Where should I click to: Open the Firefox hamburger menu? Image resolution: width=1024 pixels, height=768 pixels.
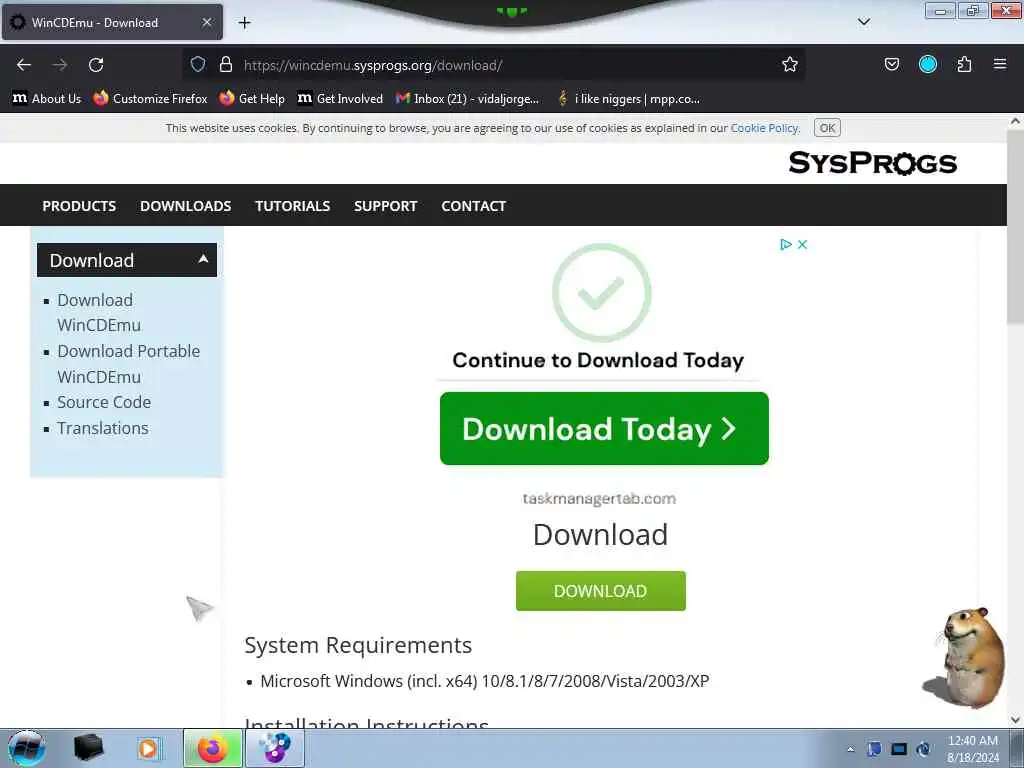pos(999,64)
